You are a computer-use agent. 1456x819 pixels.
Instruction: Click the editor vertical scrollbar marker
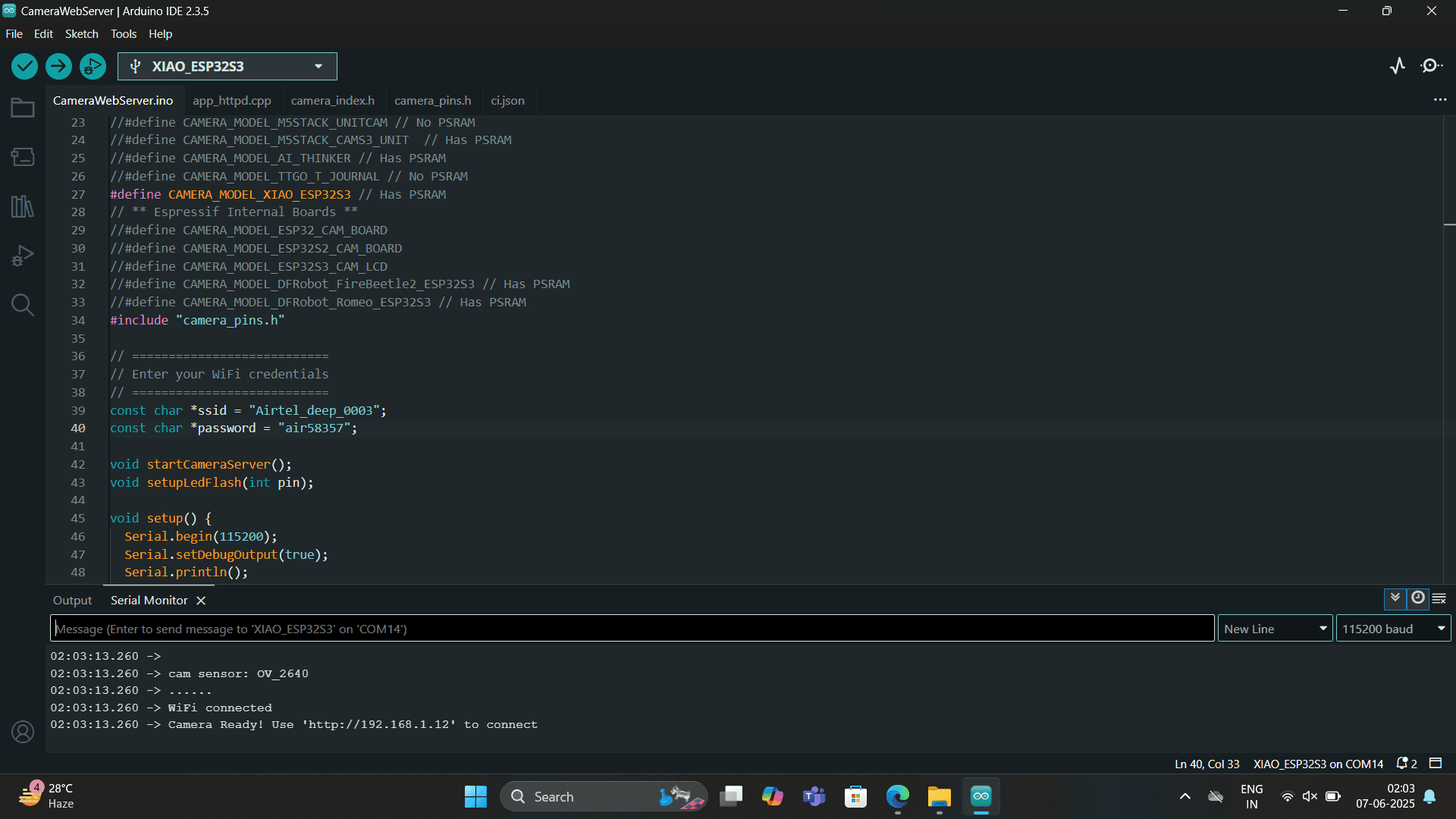pyautogui.click(x=1449, y=225)
